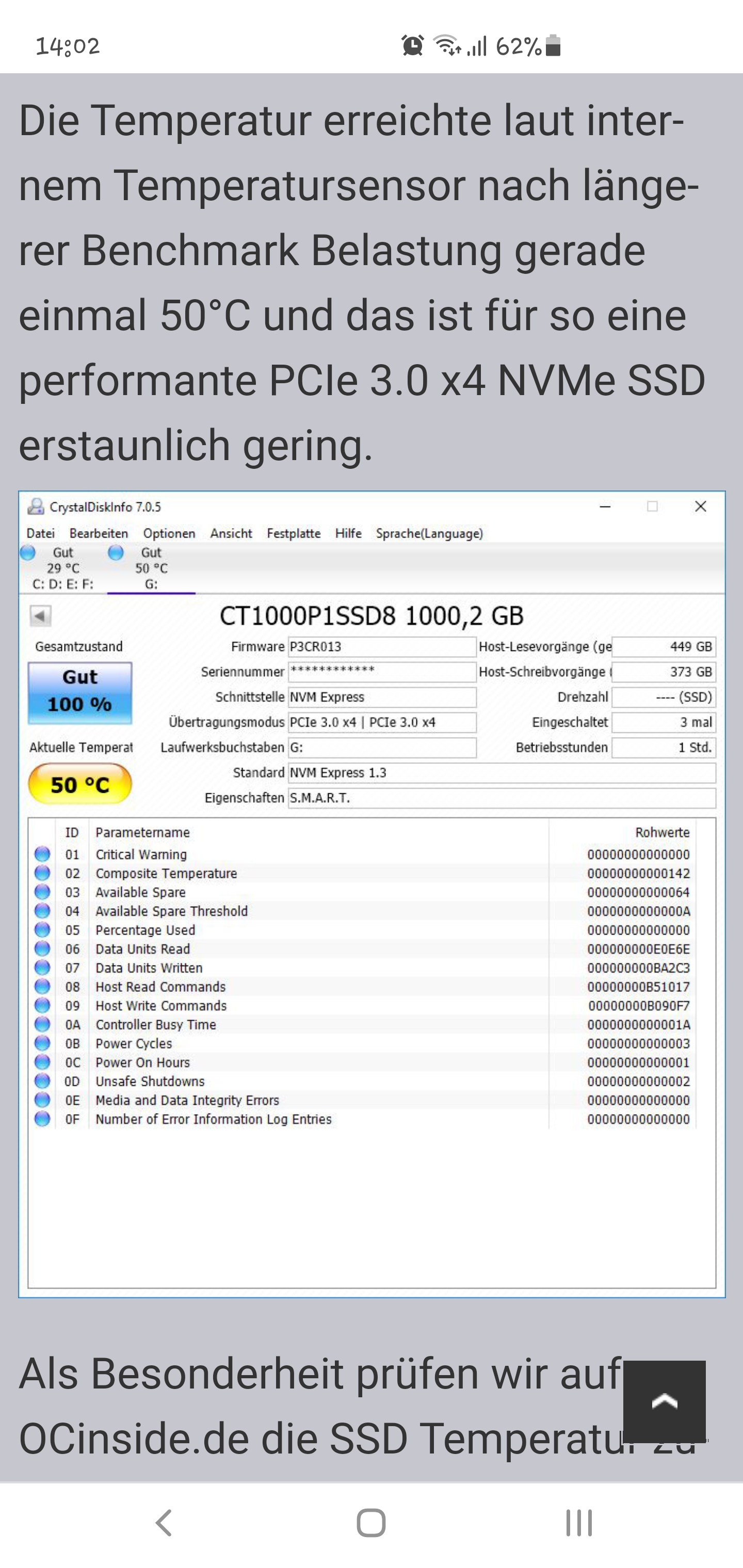Tap the scroll-to-top arrow button
The width and height of the screenshot is (743, 1568).
pos(665,1402)
